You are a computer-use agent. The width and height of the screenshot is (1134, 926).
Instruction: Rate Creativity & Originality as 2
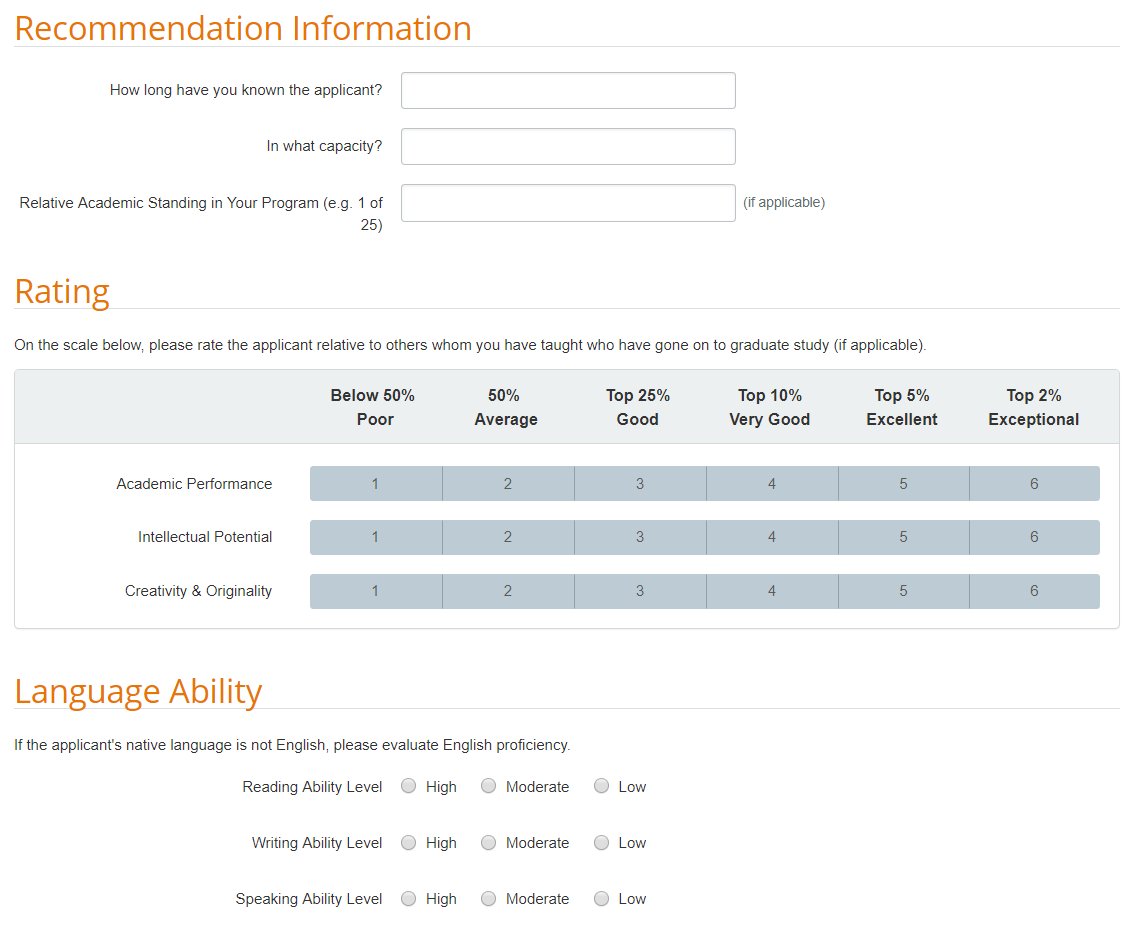pyautogui.click(x=508, y=591)
